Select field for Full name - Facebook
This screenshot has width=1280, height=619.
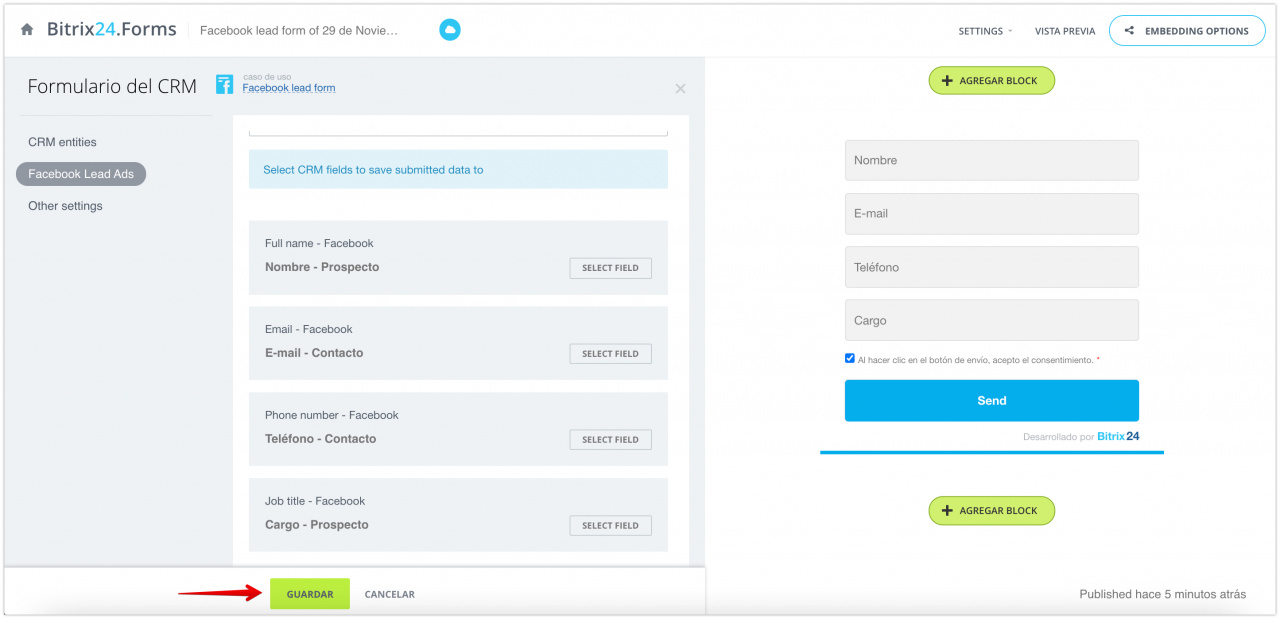(x=610, y=268)
